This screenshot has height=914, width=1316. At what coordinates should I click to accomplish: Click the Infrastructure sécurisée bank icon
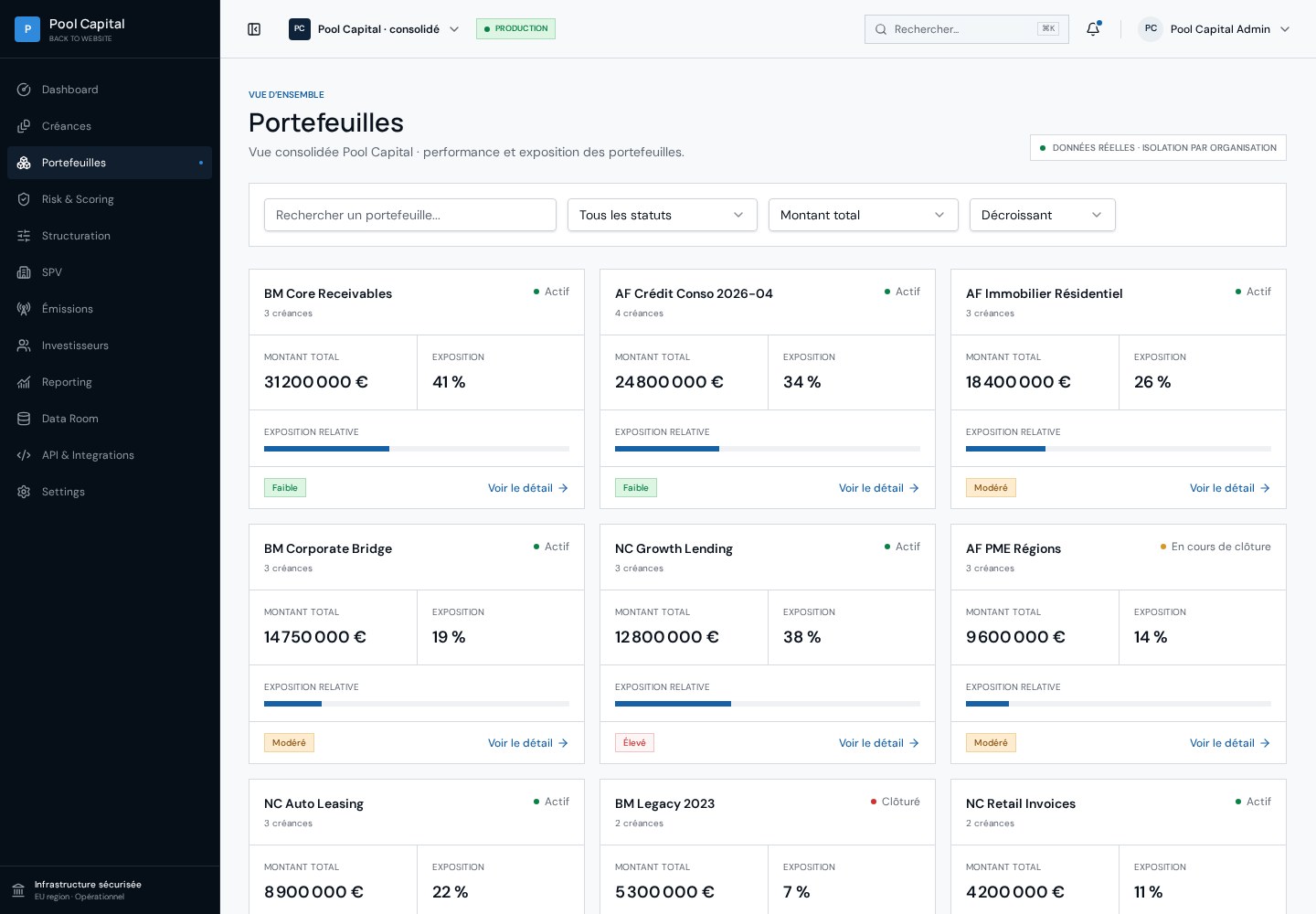18,890
